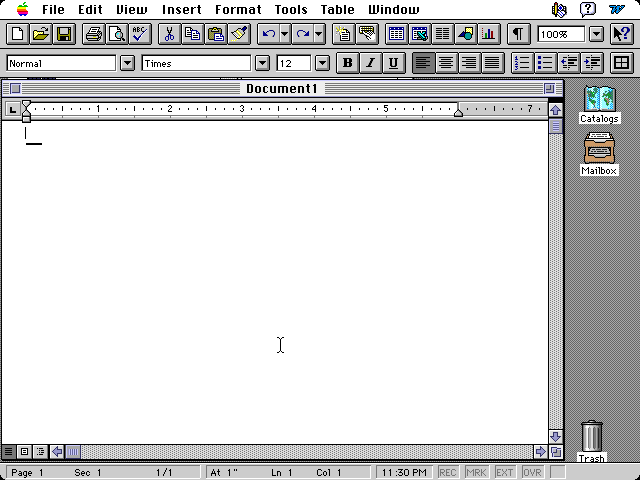Paste from clipboard icon
The height and width of the screenshot is (480, 640).
click(x=216, y=34)
